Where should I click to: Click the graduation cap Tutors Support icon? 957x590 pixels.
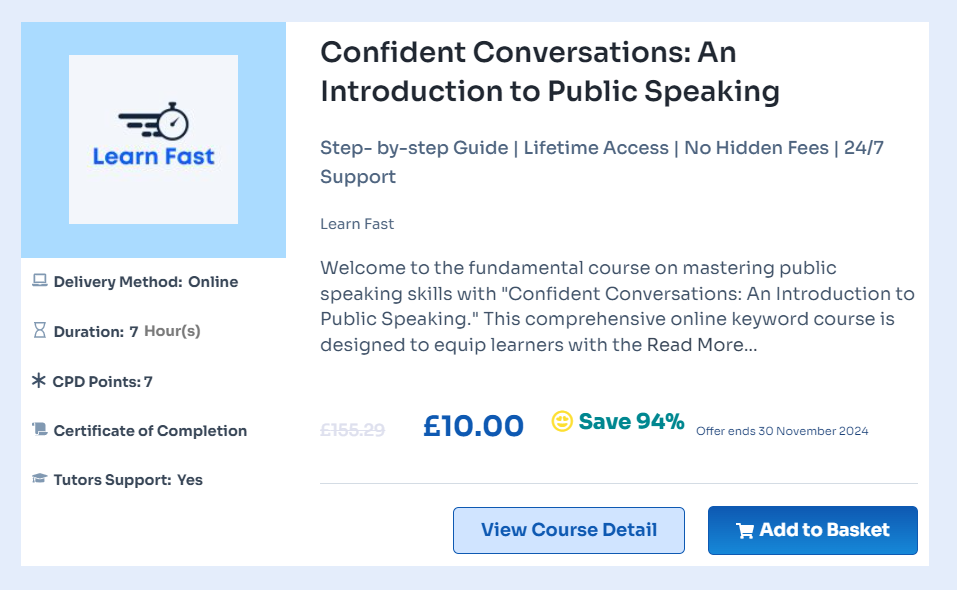pyautogui.click(x=40, y=479)
